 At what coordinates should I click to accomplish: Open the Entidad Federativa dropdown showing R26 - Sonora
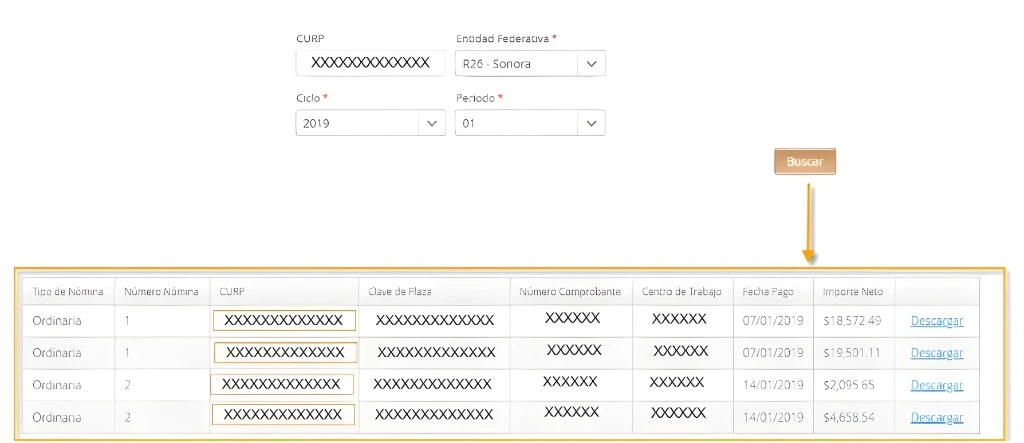point(530,64)
